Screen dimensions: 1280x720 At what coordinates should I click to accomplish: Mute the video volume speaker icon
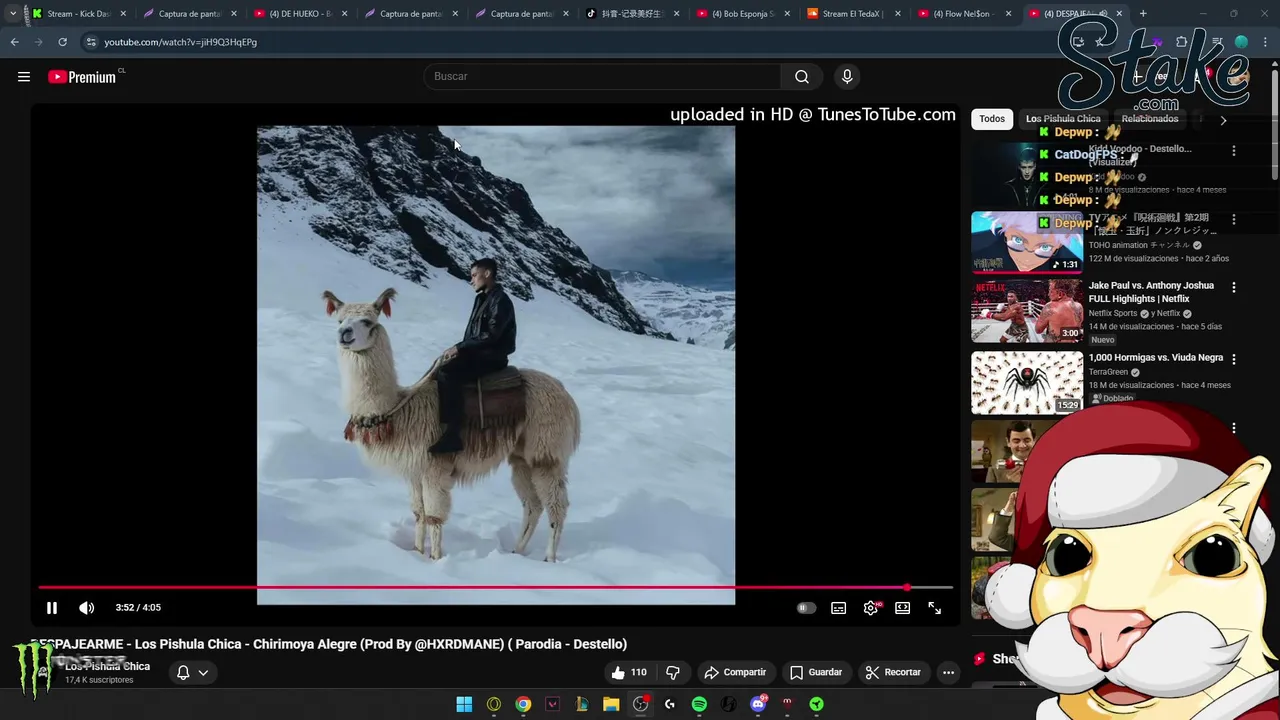coord(87,608)
